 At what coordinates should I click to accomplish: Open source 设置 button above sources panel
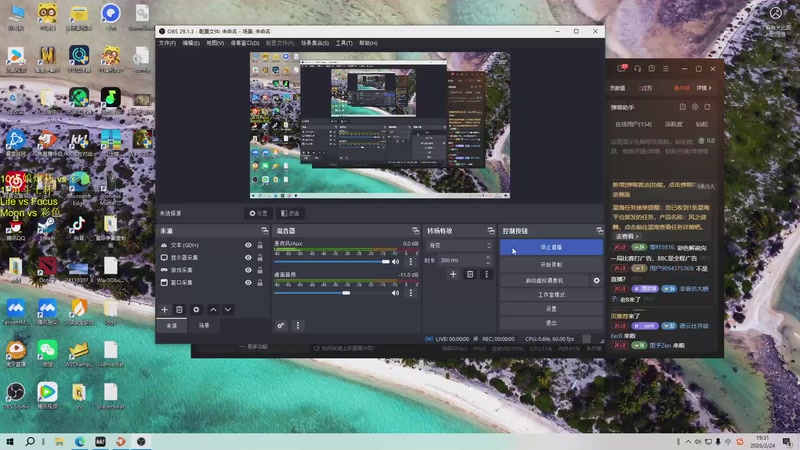(x=258, y=213)
